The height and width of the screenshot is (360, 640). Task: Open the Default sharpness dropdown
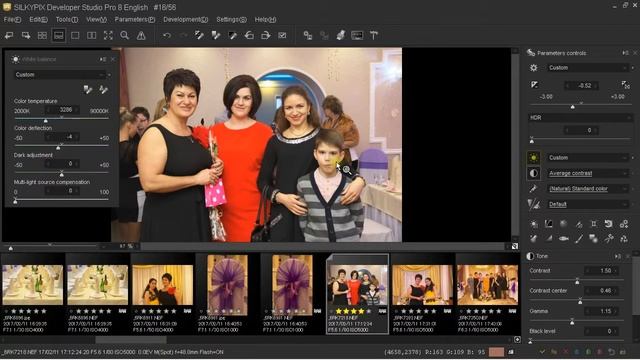click(x=587, y=204)
